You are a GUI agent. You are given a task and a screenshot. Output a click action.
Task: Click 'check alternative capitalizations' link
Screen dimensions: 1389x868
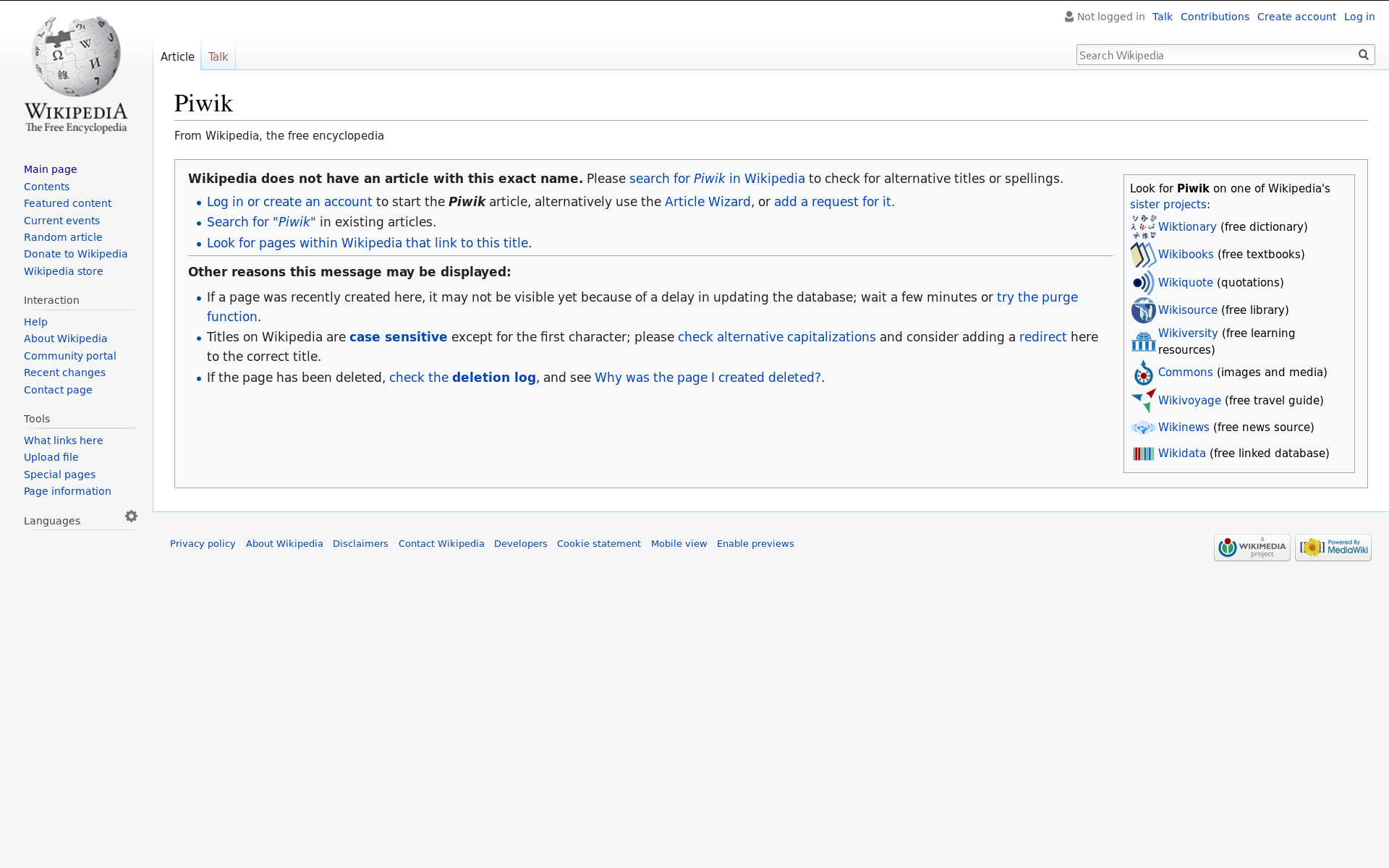point(776,337)
